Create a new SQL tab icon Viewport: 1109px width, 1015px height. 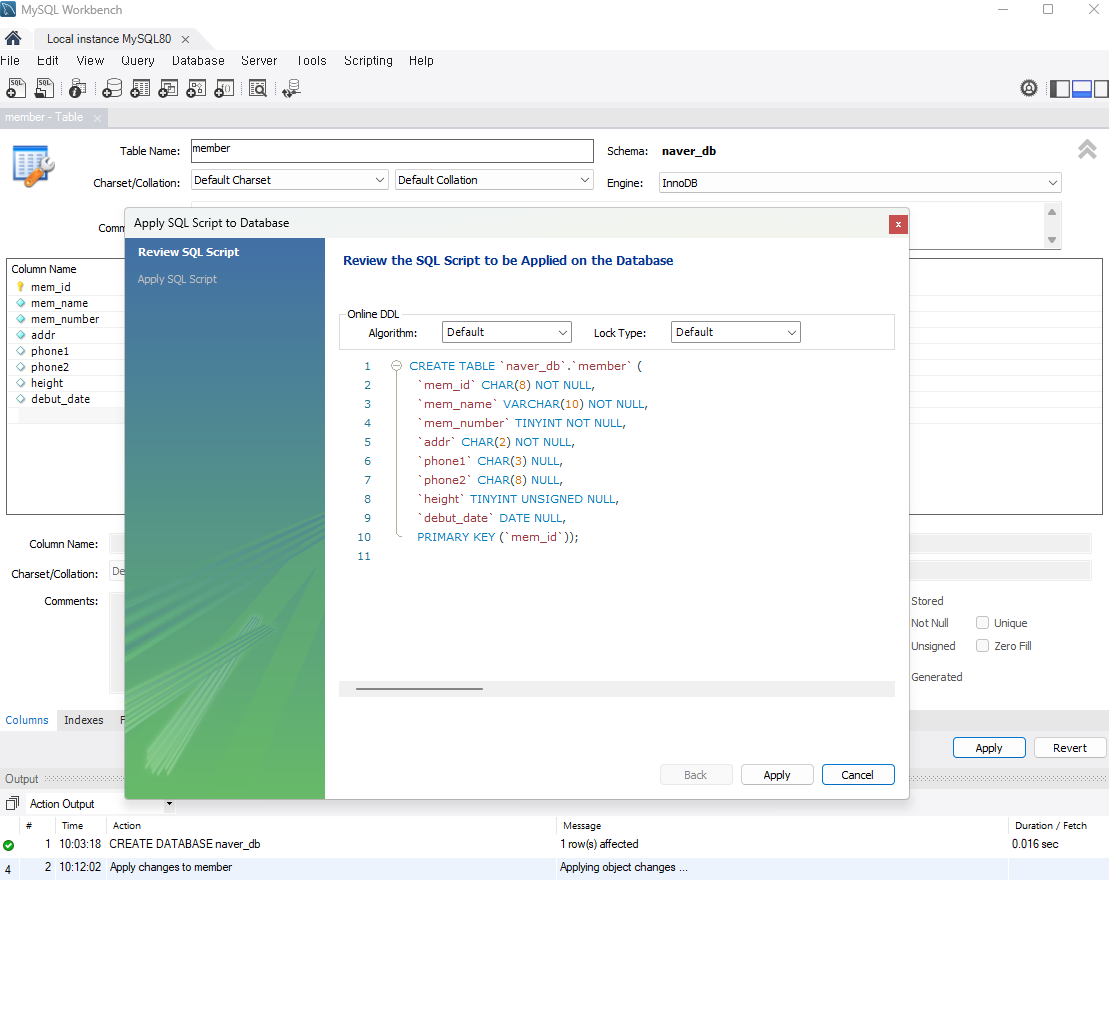[16, 88]
